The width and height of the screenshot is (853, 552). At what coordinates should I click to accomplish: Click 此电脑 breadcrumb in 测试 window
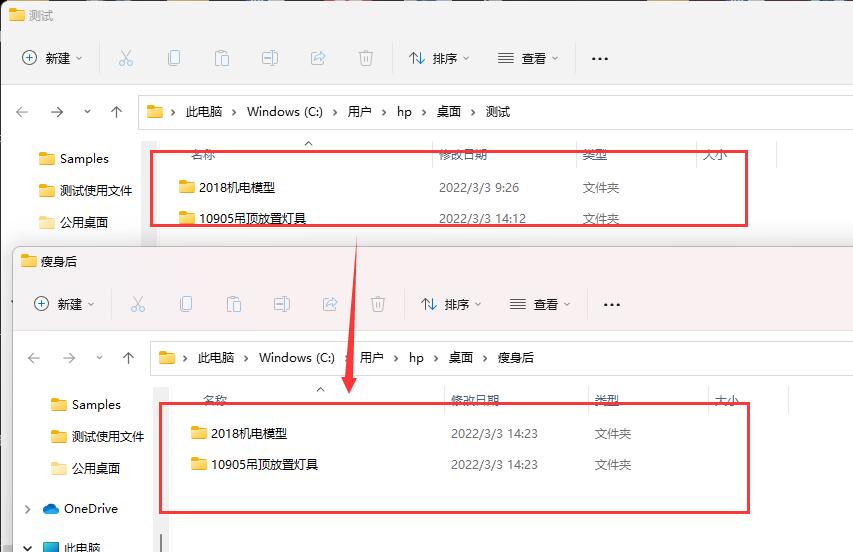click(x=204, y=111)
